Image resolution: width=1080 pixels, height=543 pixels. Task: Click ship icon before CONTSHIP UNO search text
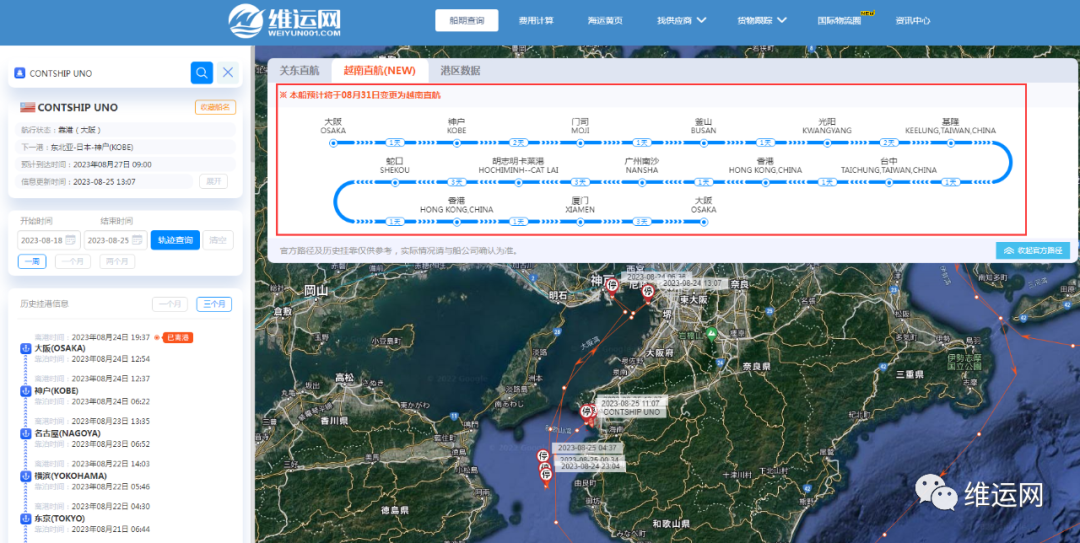coord(19,73)
